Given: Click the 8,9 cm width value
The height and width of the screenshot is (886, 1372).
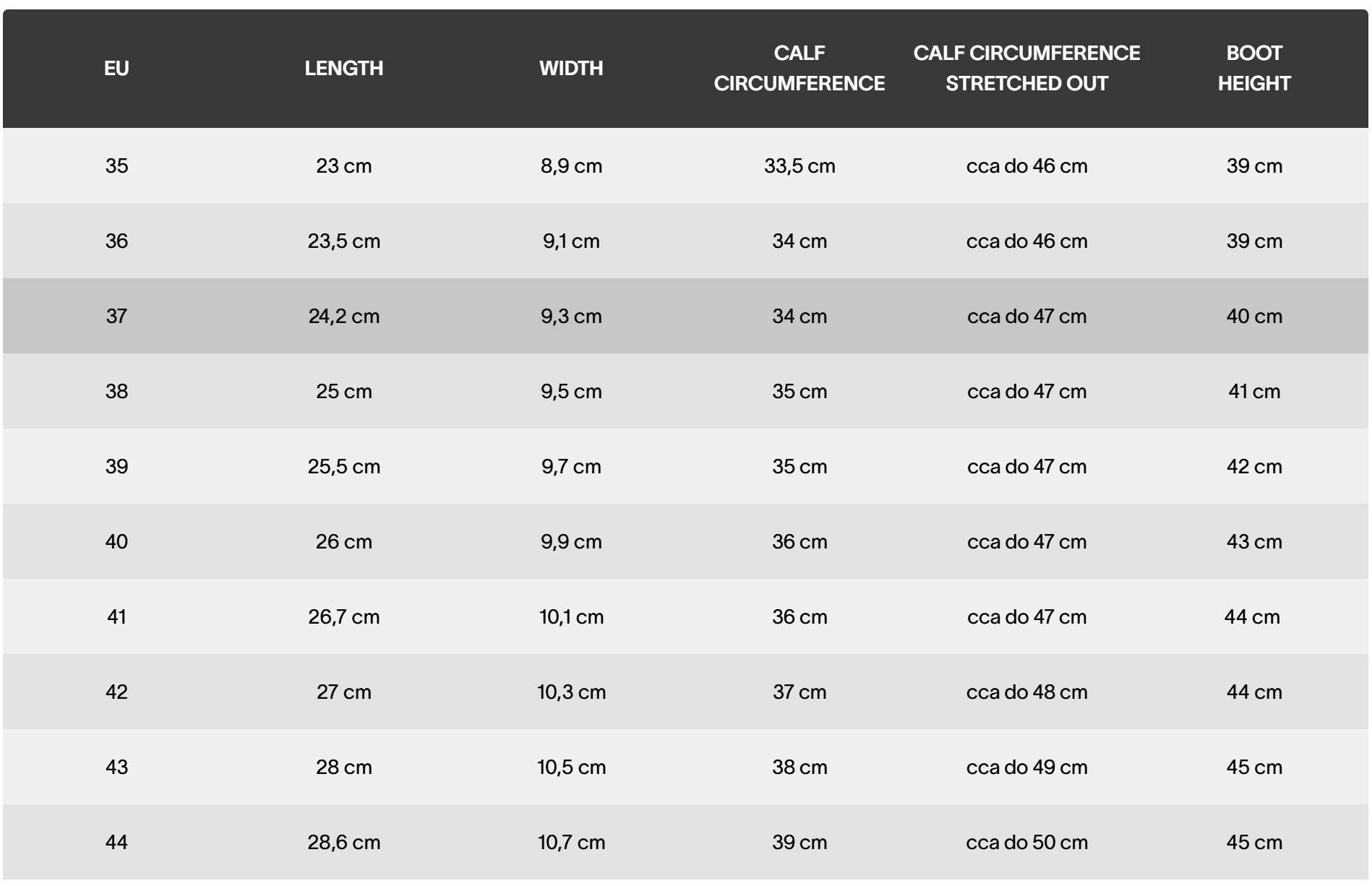Looking at the screenshot, I should pos(571,166).
